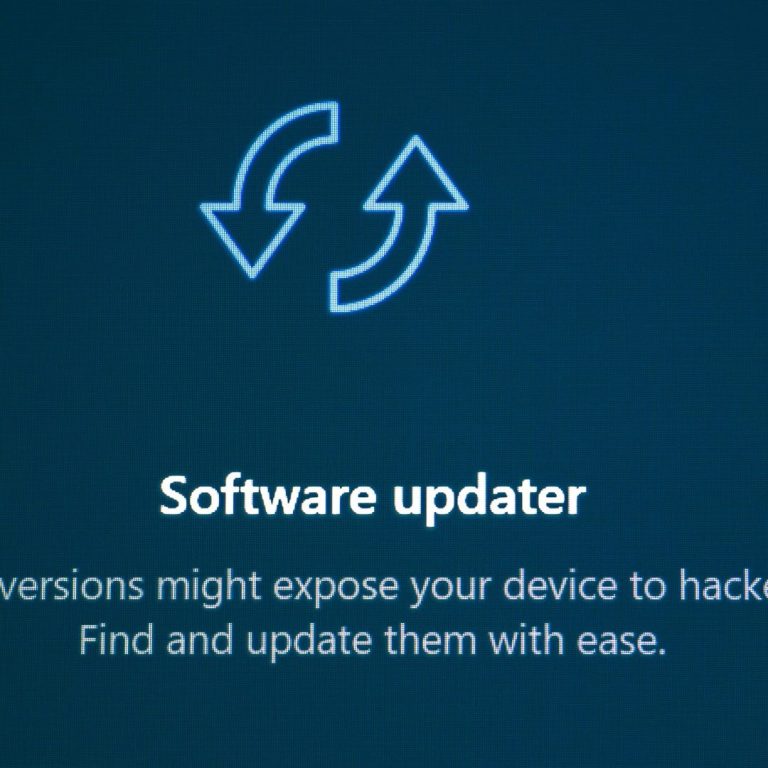Click the tail of the upward curved arrow

(x=338, y=290)
